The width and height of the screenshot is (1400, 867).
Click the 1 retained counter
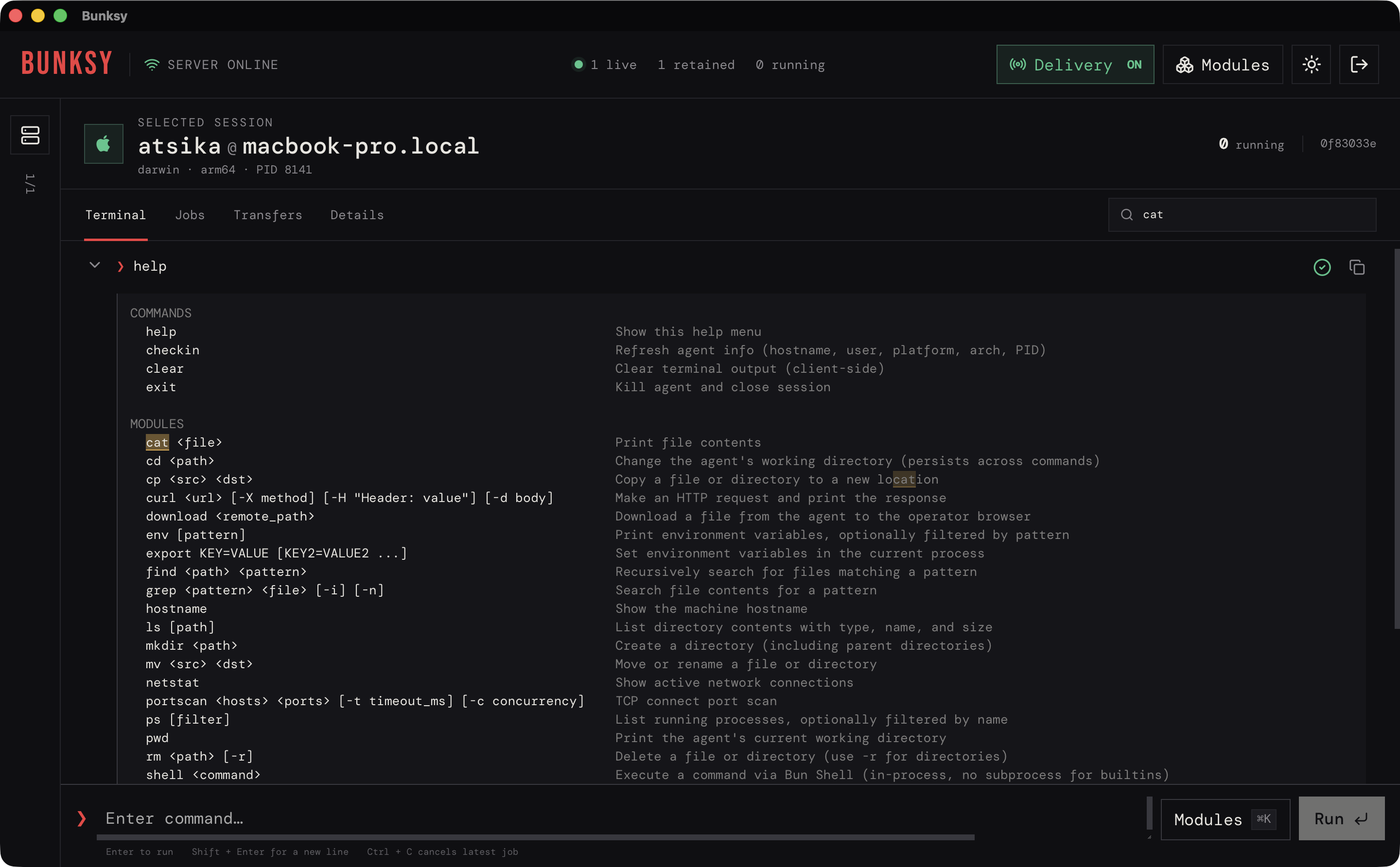696,65
